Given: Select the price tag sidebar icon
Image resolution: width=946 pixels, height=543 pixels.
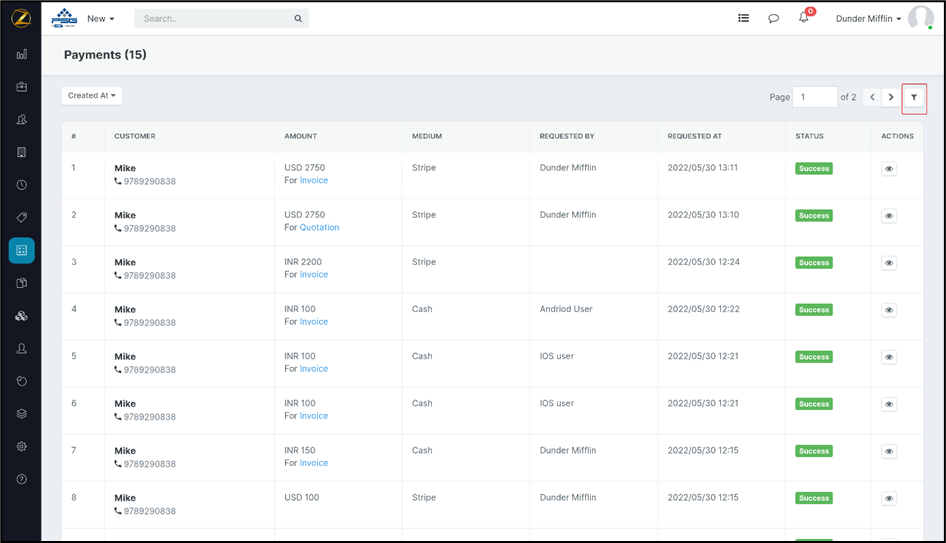Looking at the screenshot, I should [x=22, y=217].
